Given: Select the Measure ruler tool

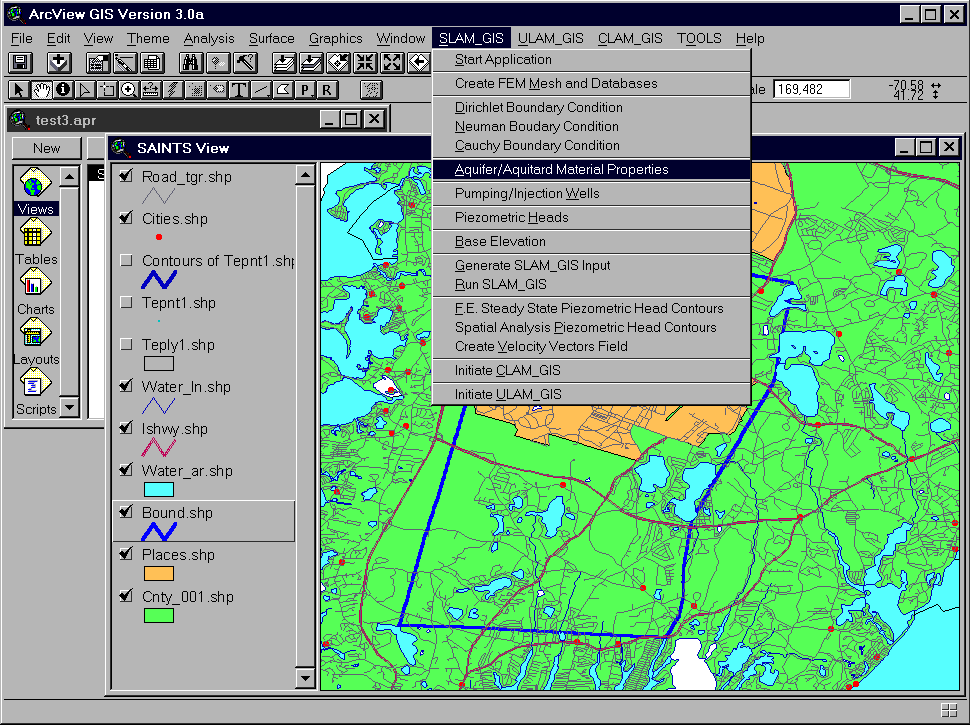Looking at the screenshot, I should click(x=151, y=90).
